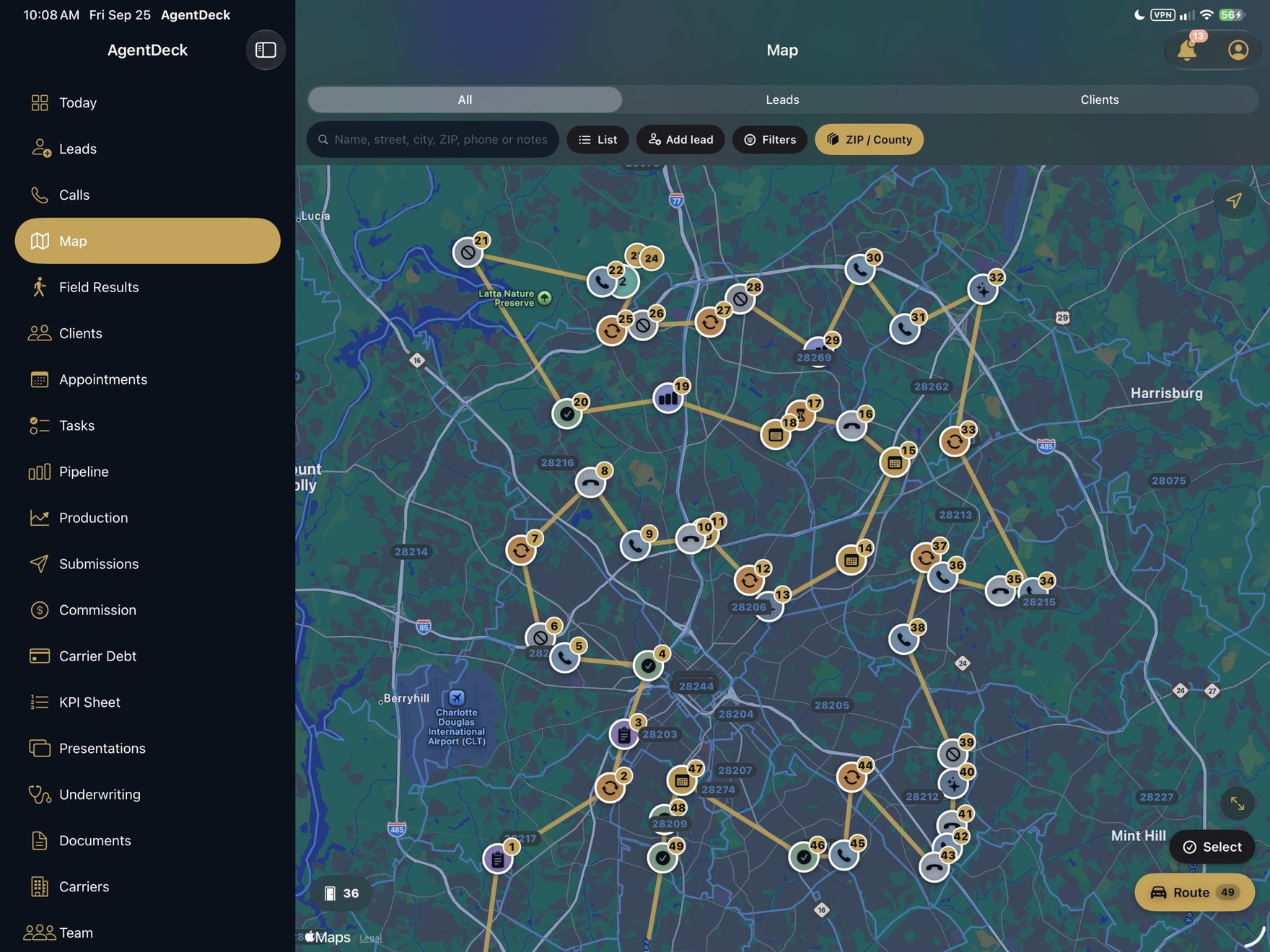The width and height of the screenshot is (1270, 952).
Task: Select map pin number 21
Action: point(468,252)
